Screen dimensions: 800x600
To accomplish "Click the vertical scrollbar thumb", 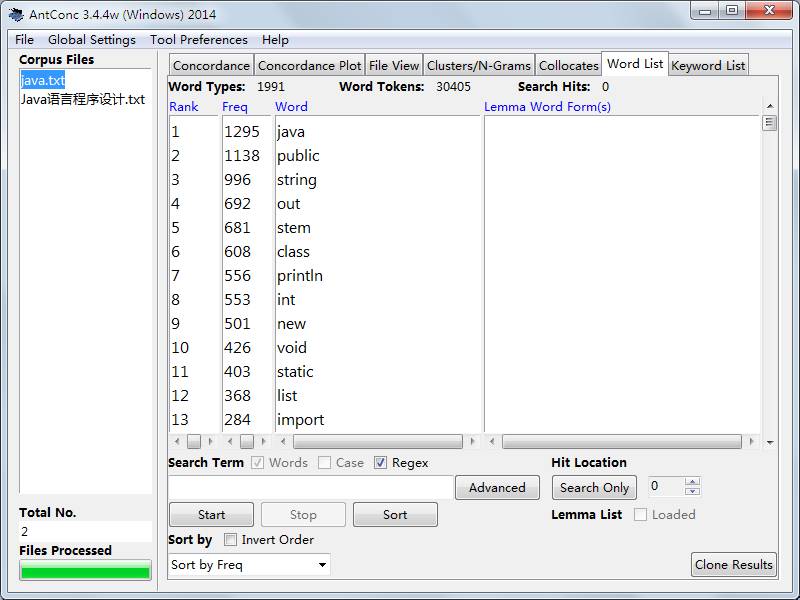I will tap(769, 123).
